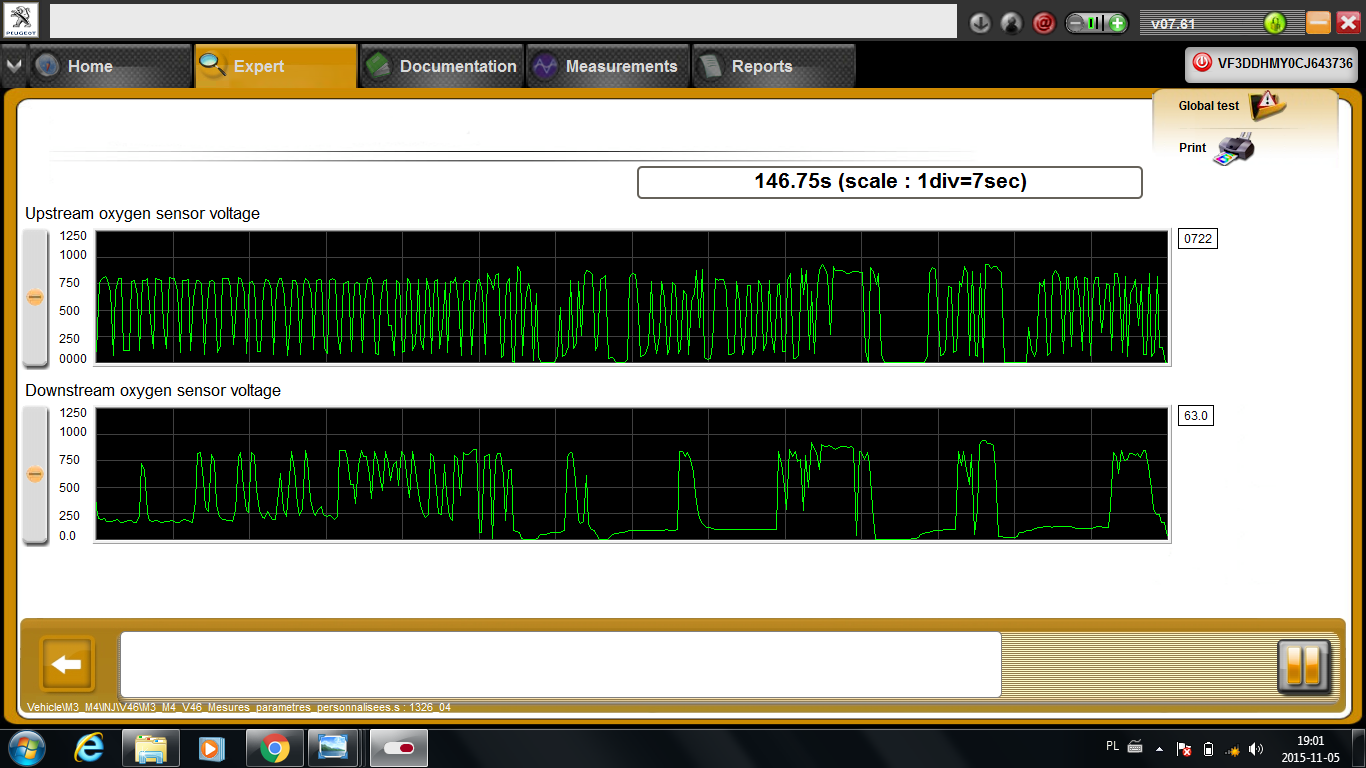The height and width of the screenshot is (768, 1366).
Task: Click the upstream sensor value 0722
Action: (1198, 239)
